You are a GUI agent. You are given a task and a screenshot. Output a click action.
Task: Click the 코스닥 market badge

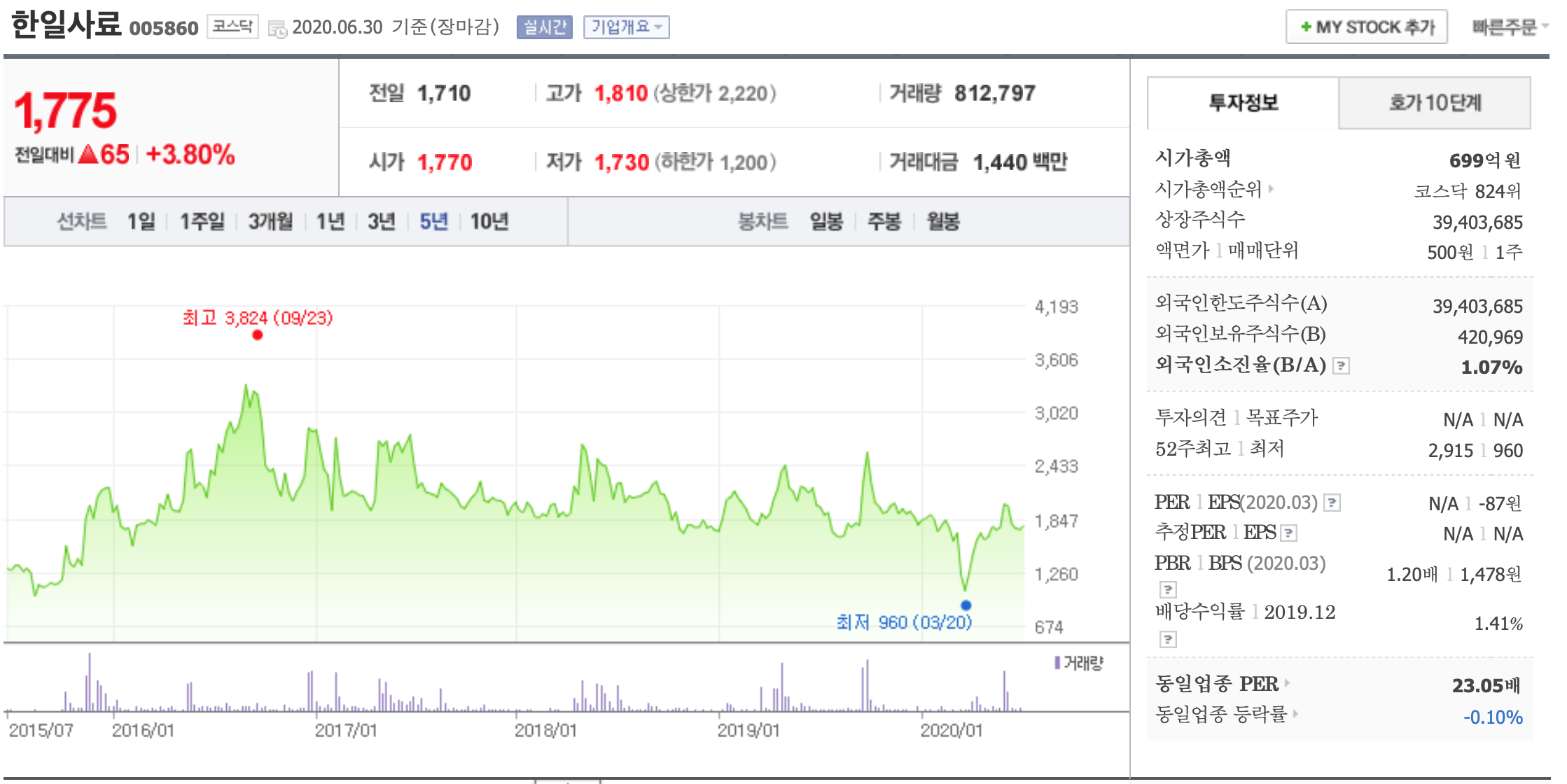[232, 27]
